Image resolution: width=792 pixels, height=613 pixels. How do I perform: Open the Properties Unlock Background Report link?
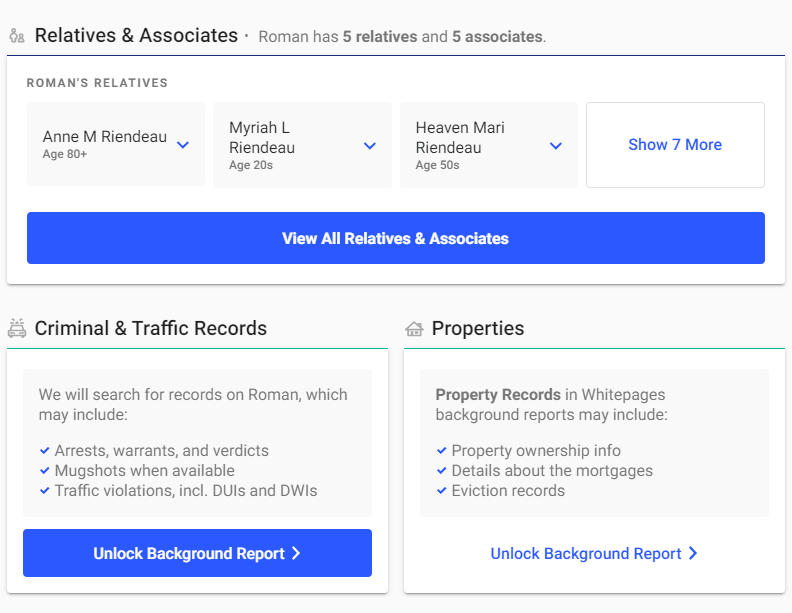coord(594,553)
